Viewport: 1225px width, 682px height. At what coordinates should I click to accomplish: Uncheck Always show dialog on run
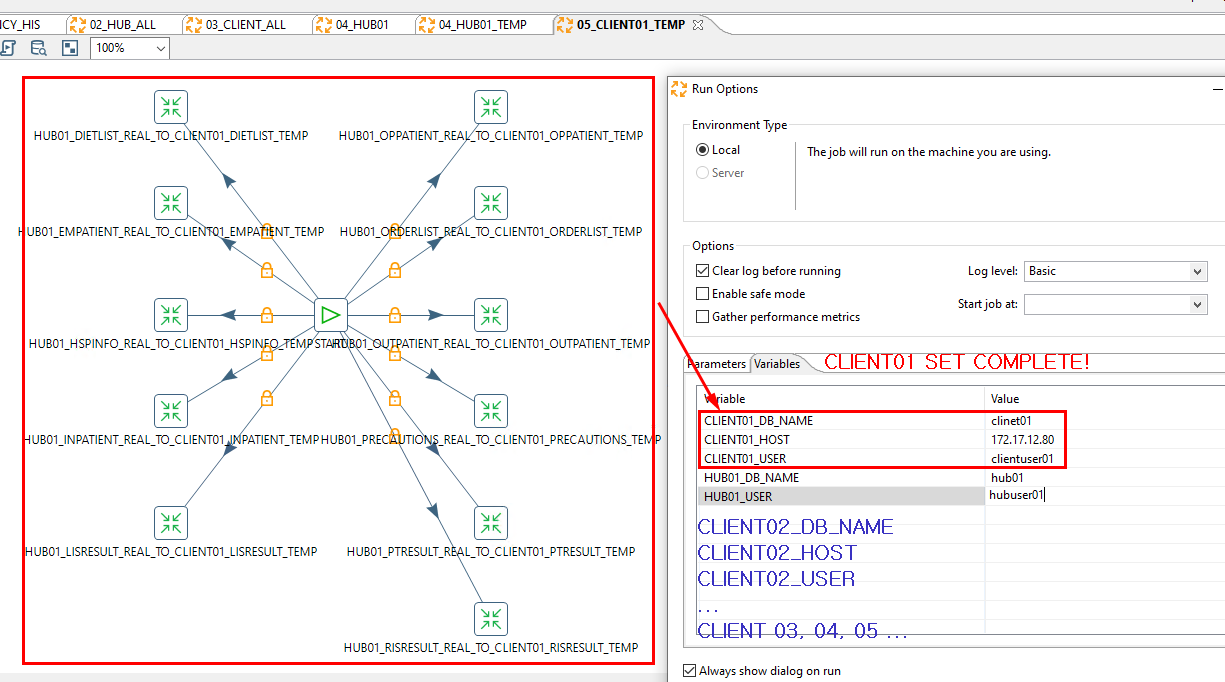point(689,670)
